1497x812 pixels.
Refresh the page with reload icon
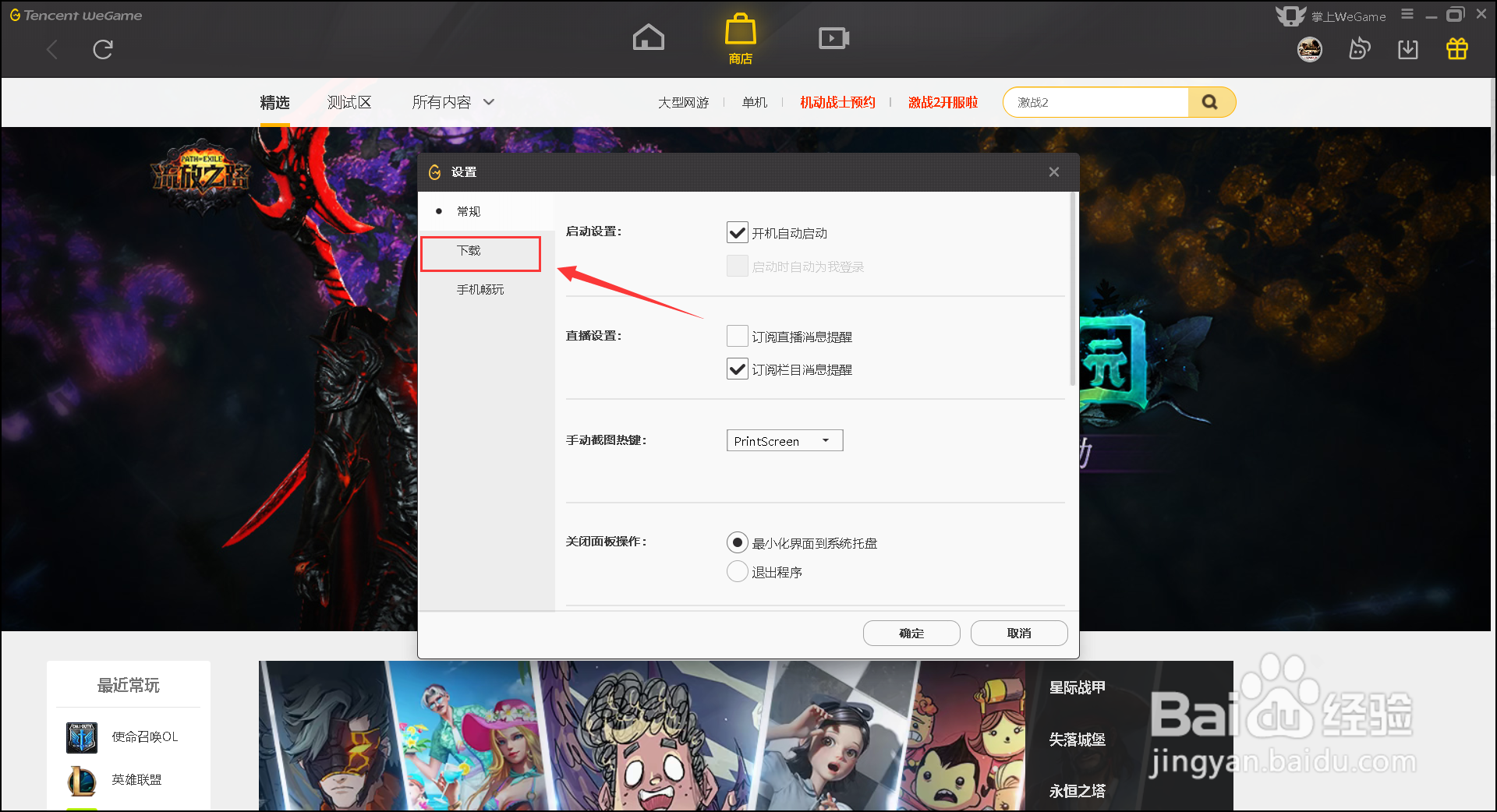click(103, 50)
